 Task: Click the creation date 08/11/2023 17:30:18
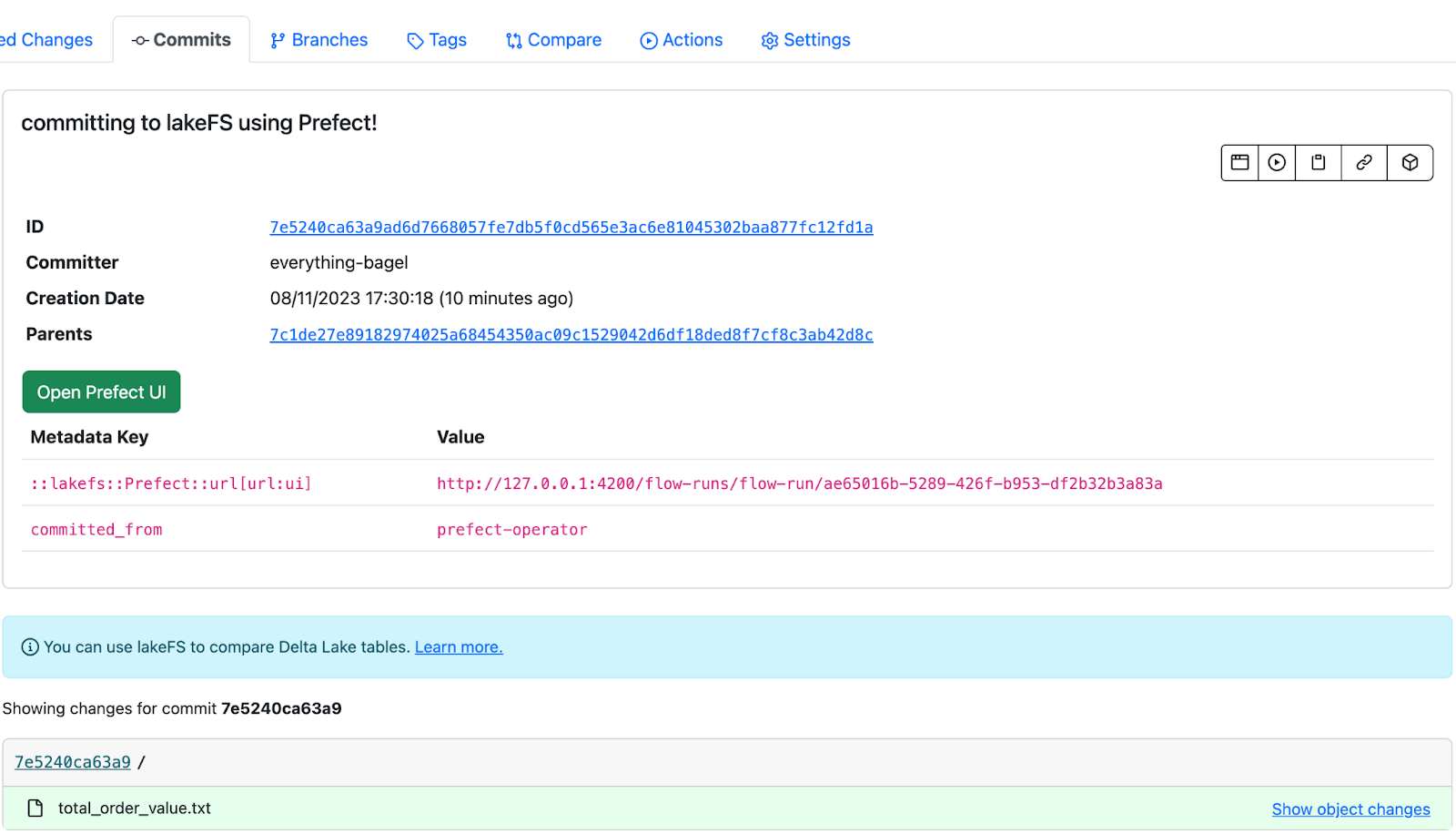click(x=351, y=299)
